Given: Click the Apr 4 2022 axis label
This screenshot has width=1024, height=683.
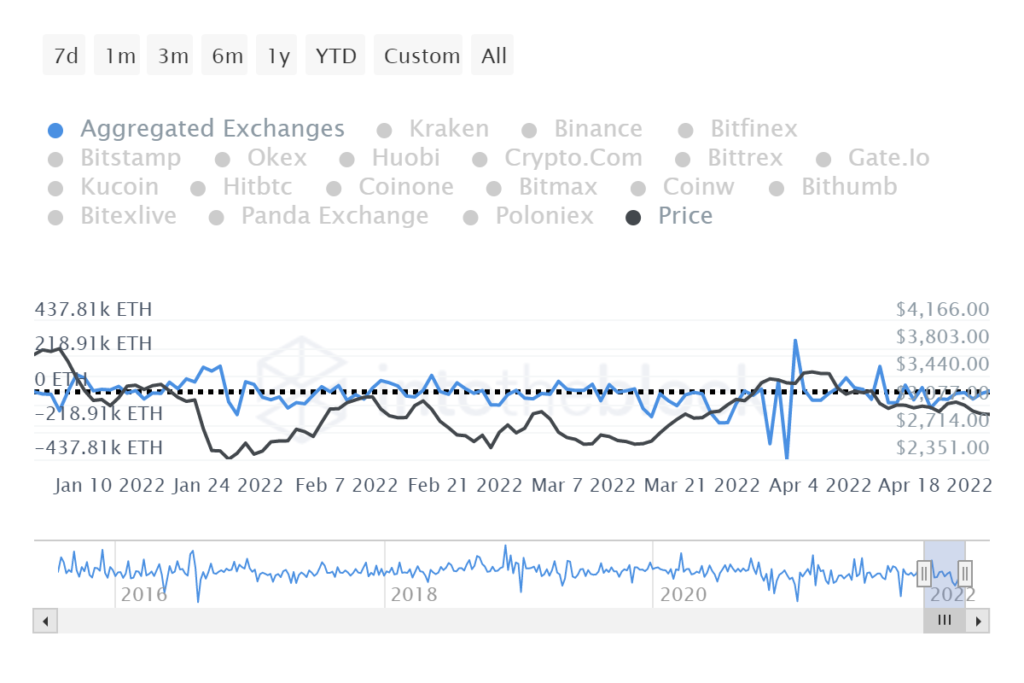Looking at the screenshot, I should coord(820,485).
